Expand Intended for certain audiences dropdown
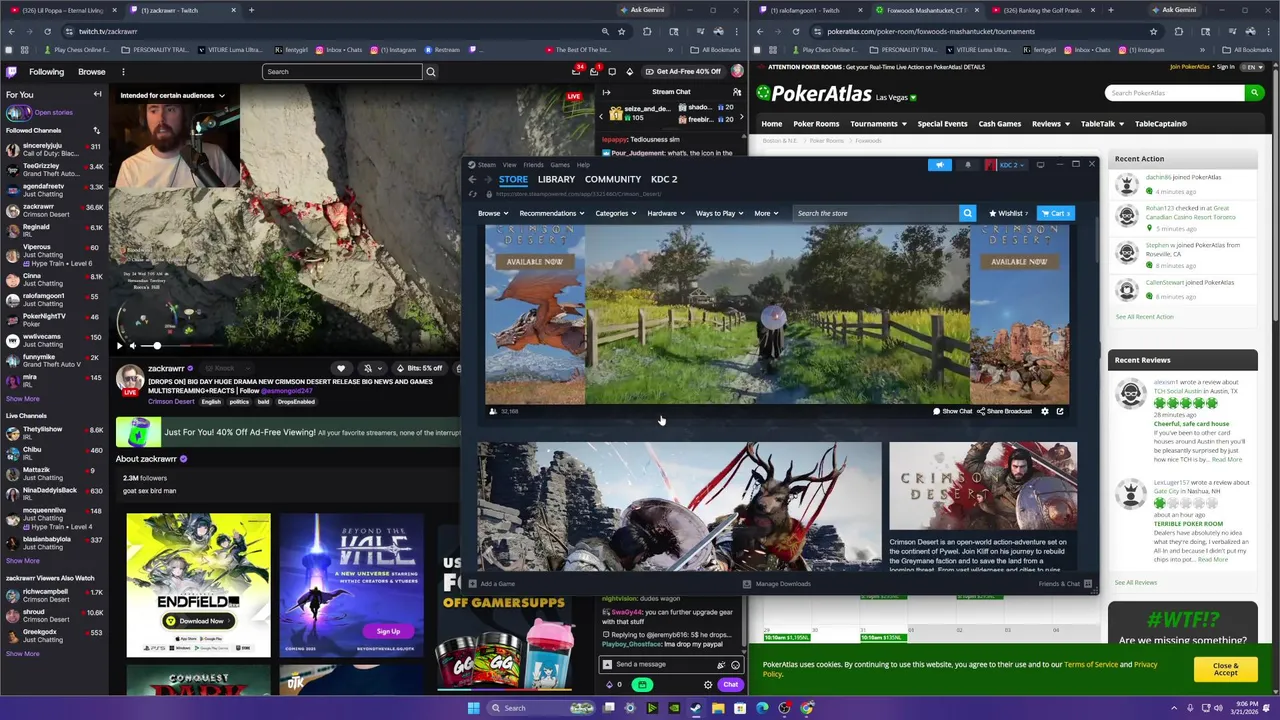This screenshot has width=1280, height=720. point(172,95)
